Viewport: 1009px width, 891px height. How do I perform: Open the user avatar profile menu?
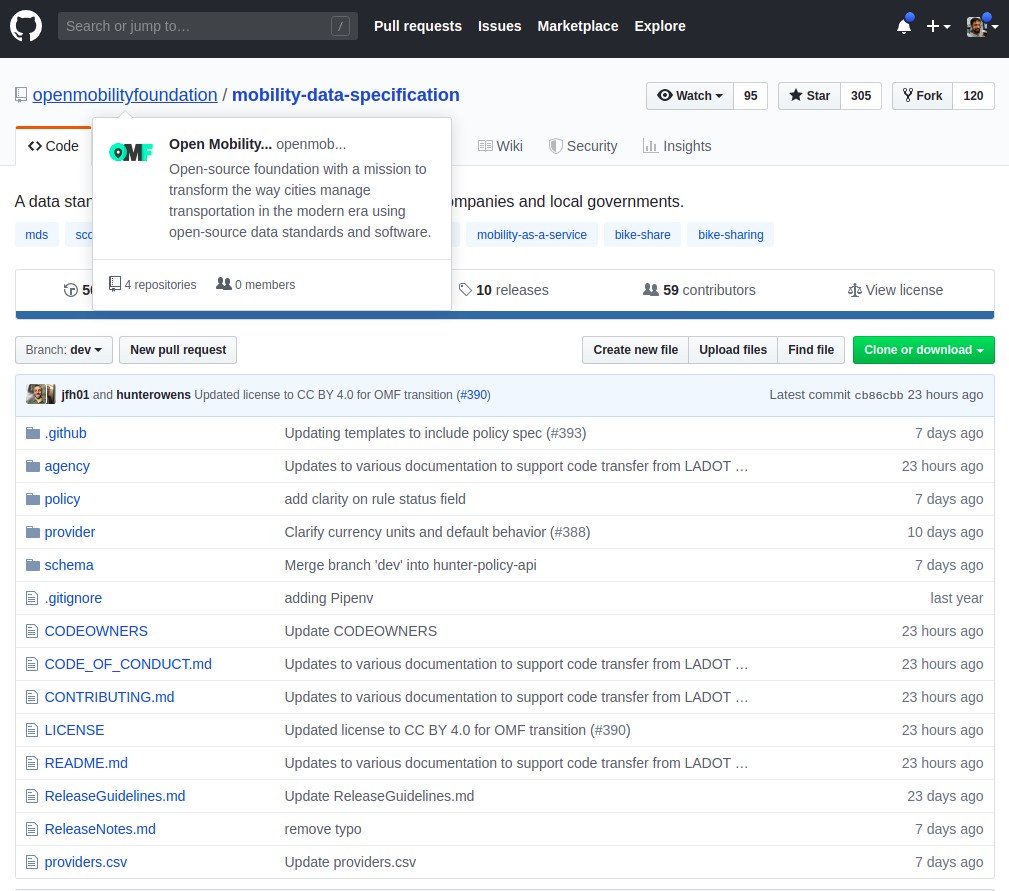coord(982,26)
